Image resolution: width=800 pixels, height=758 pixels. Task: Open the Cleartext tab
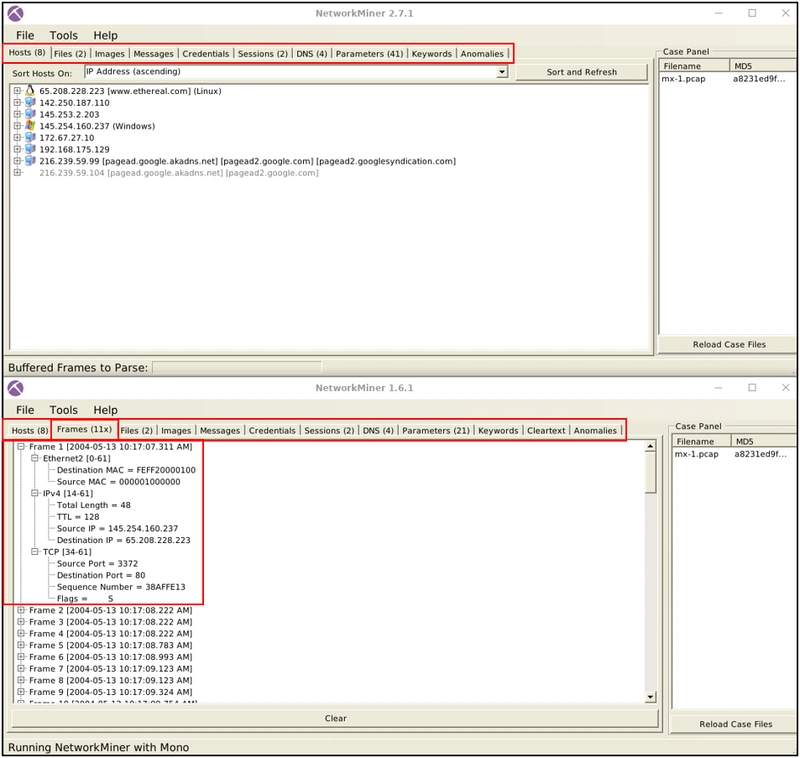tap(546, 431)
